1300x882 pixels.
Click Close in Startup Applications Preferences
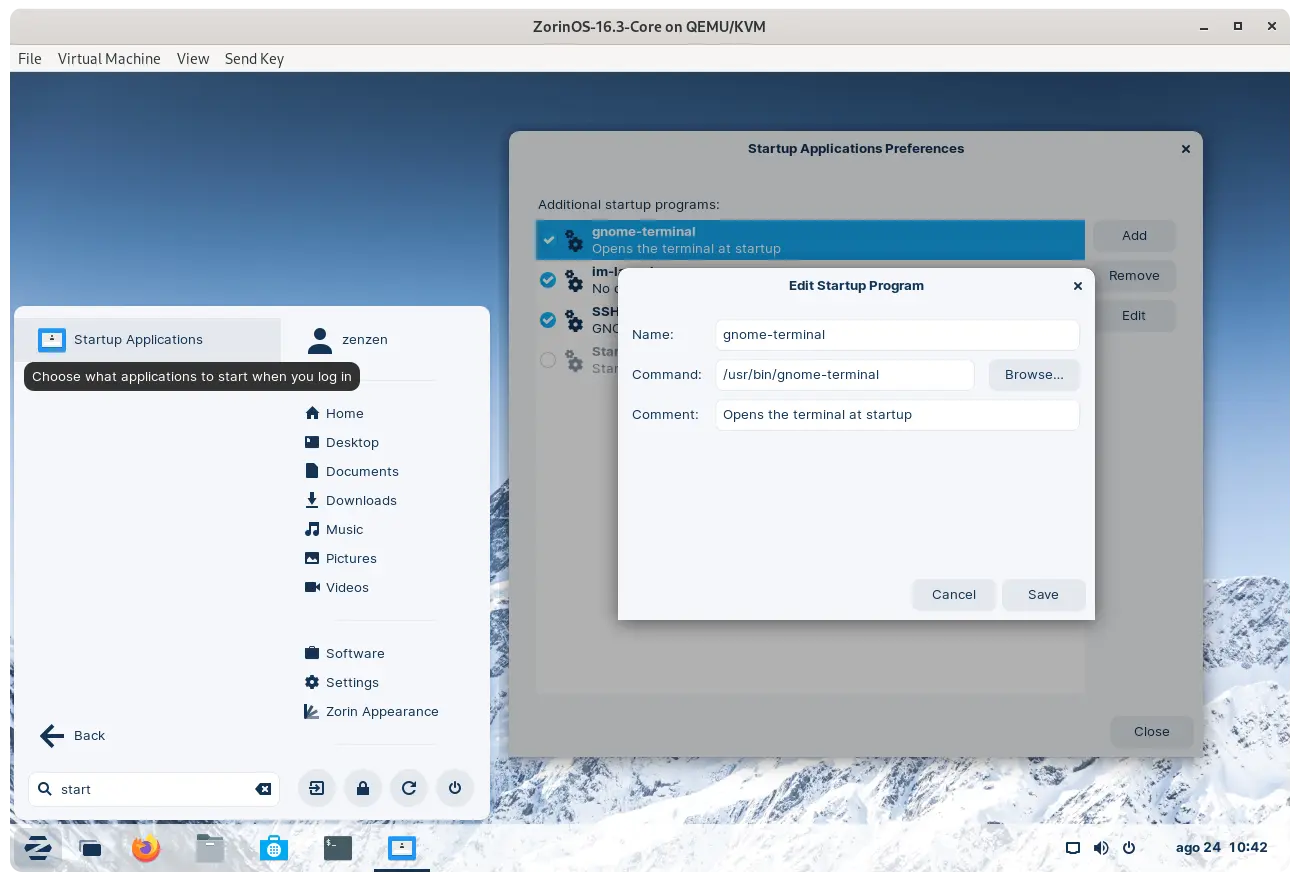(1152, 731)
